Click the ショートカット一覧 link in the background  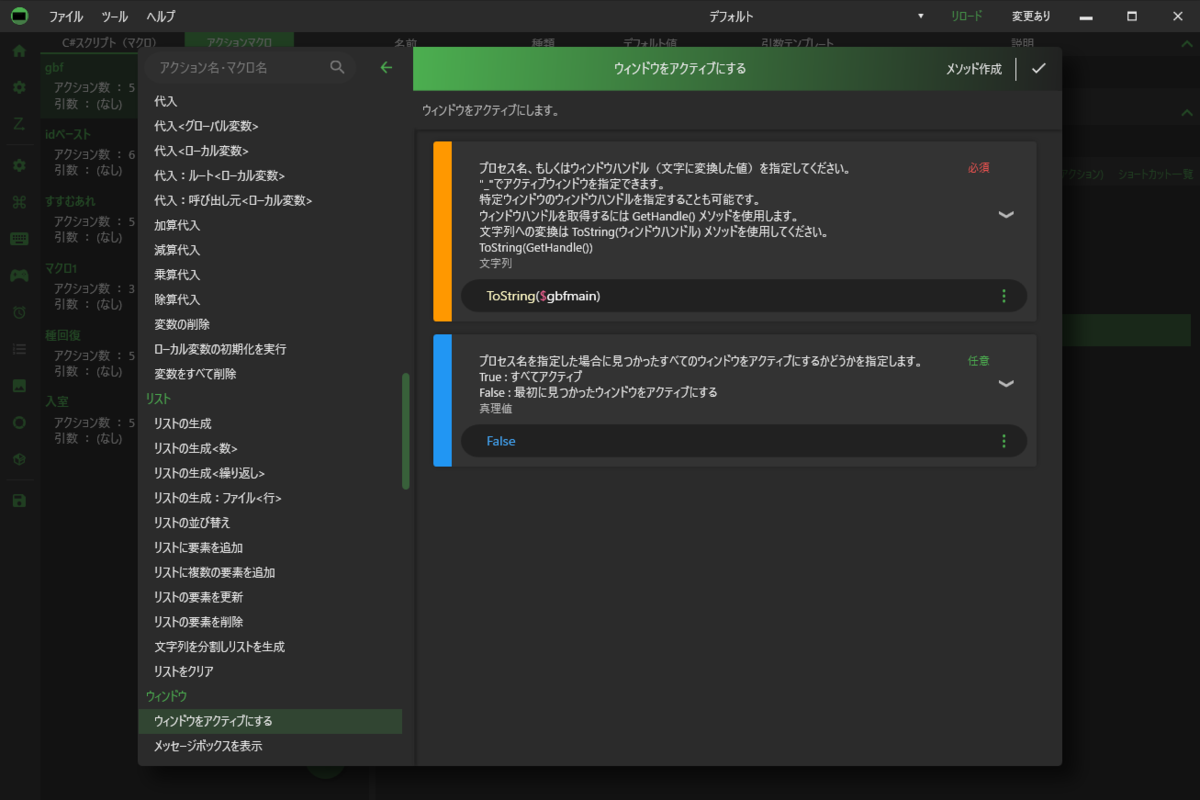pos(1156,174)
